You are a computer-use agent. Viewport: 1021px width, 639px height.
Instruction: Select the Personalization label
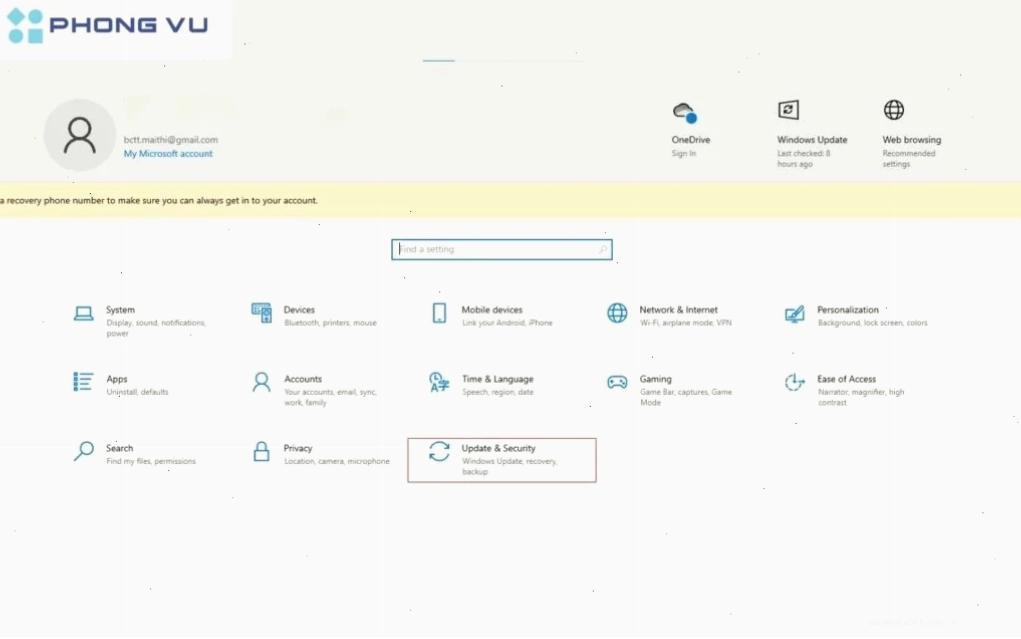click(848, 310)
